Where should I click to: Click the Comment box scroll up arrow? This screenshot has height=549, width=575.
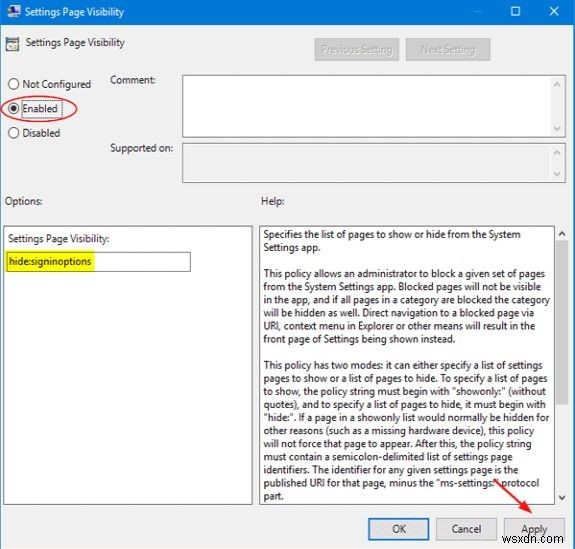pyautogui.click(x=557, y=85)
